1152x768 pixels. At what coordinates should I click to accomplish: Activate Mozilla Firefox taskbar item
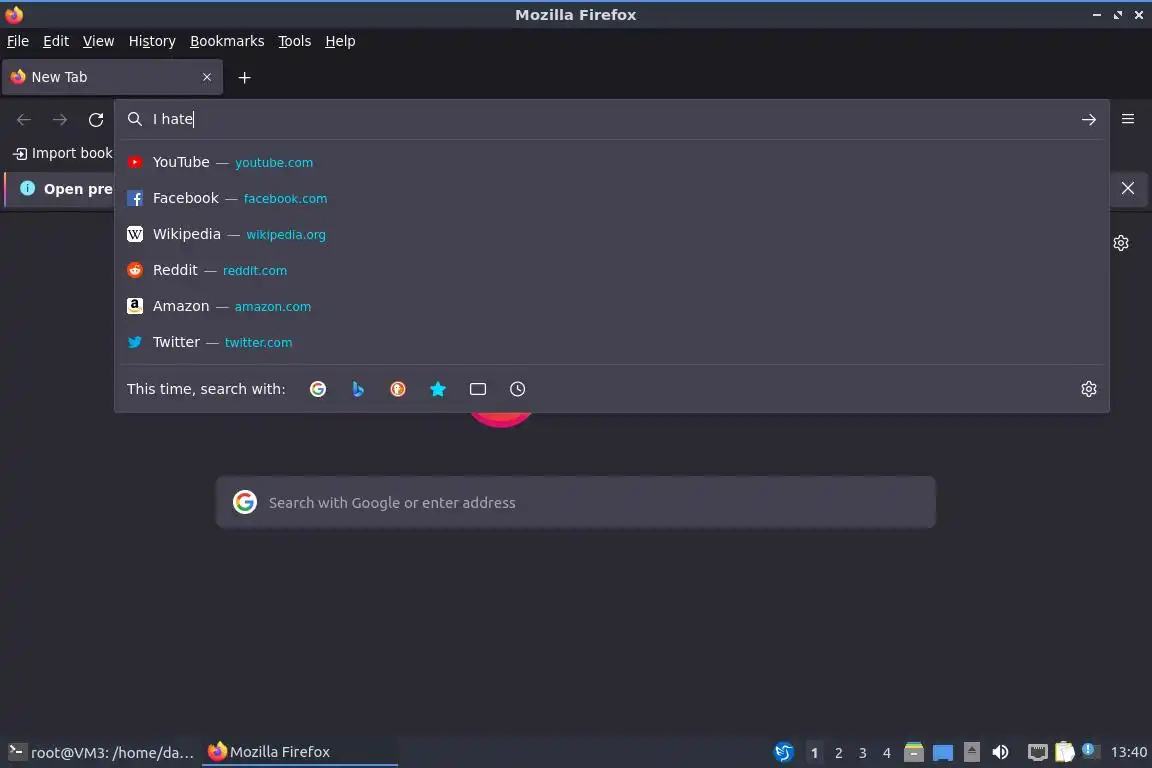pos(300,752)
